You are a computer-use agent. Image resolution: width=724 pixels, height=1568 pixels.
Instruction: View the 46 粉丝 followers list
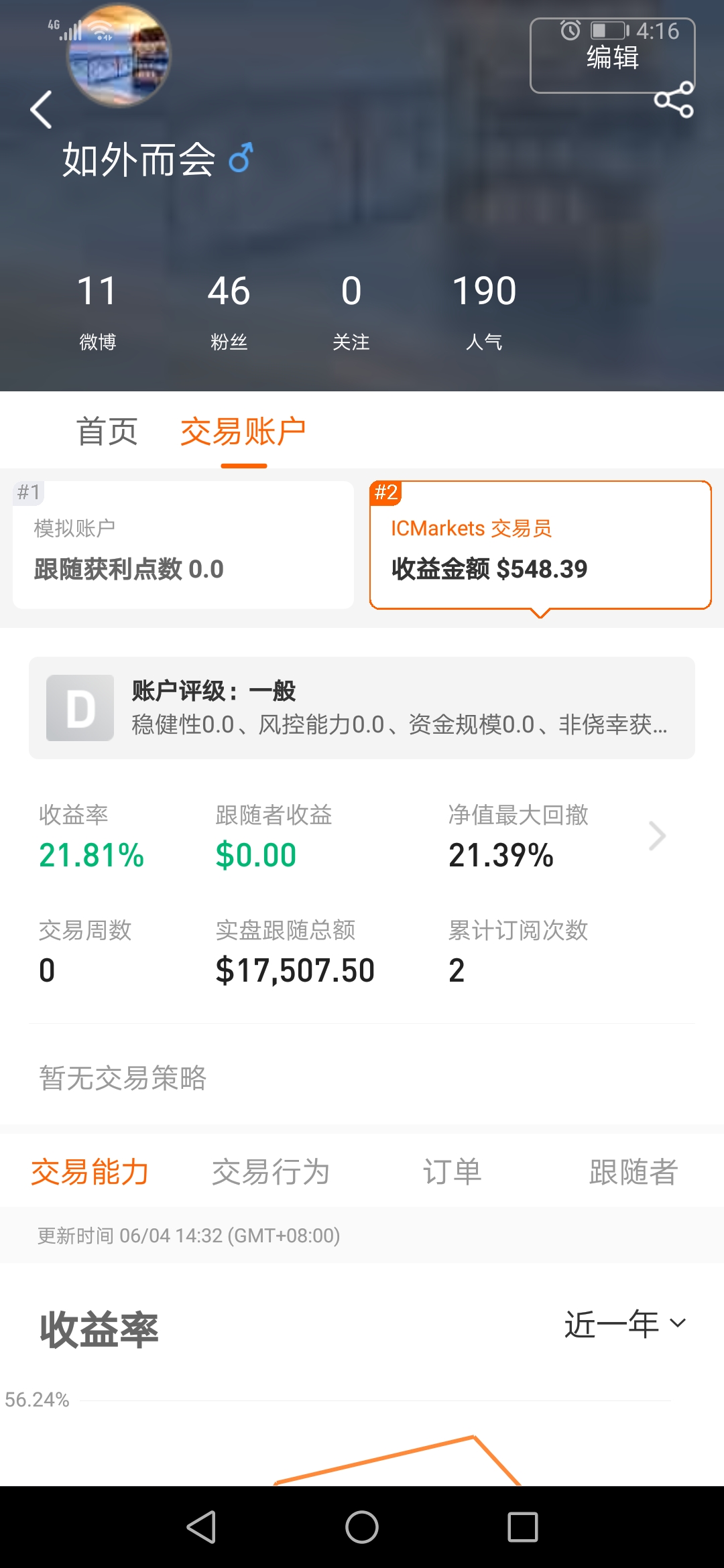click(x=229, y=312)
